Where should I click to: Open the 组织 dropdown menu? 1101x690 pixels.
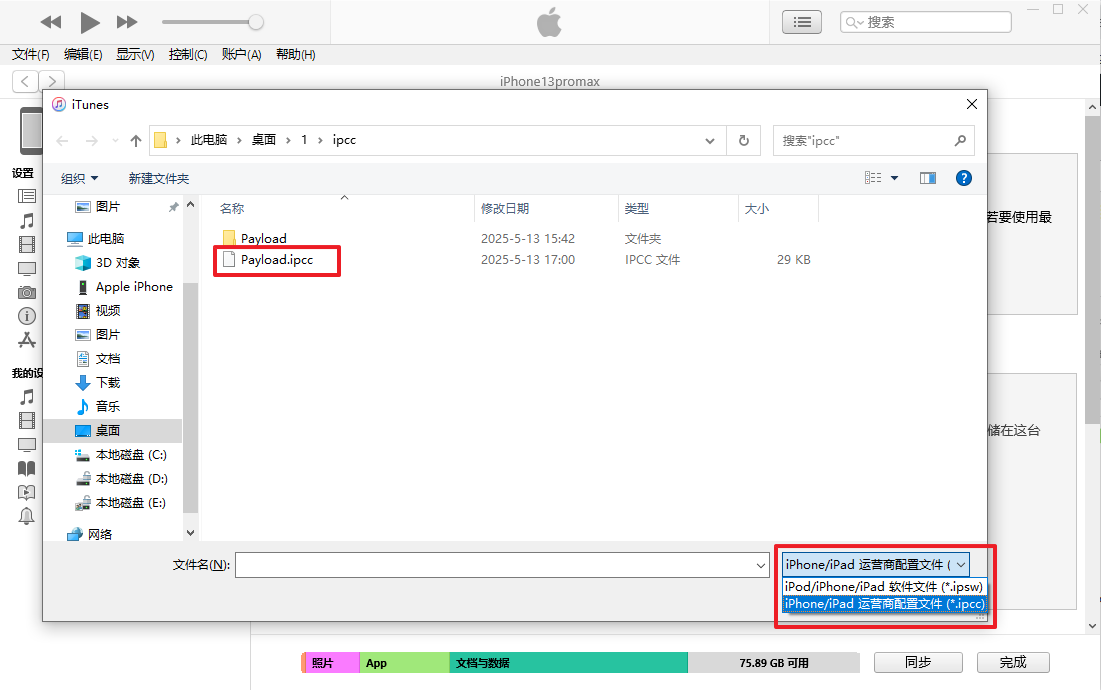click(79, 179)
